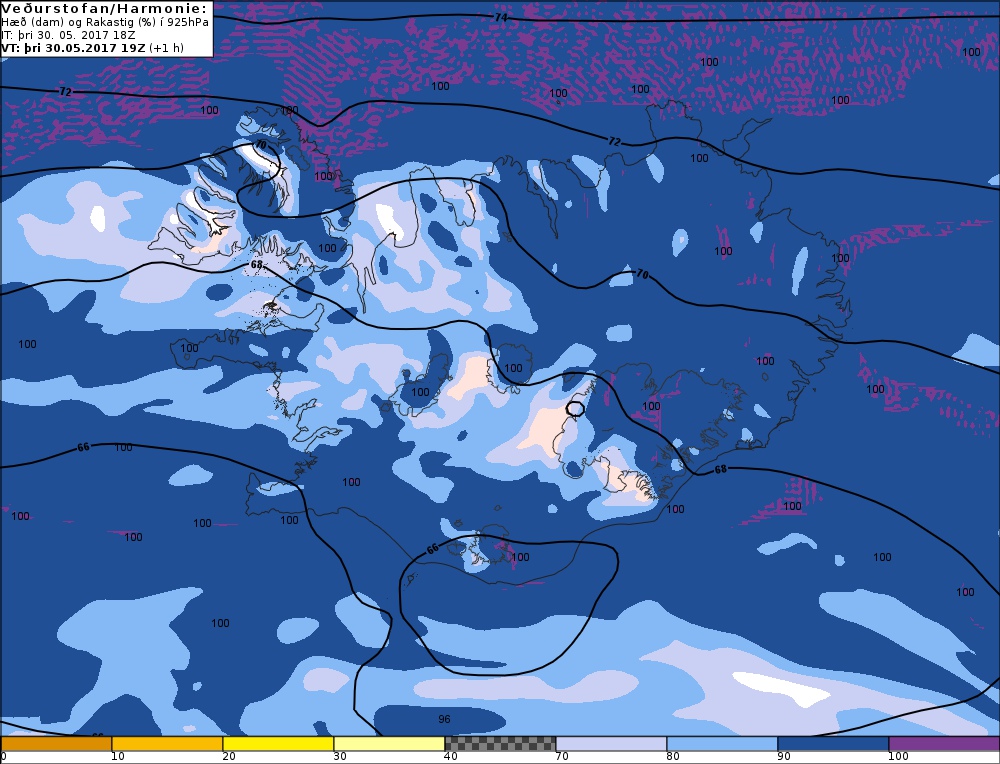
Task: Click the legend tick label '30'
Action: tap(340, 756)
